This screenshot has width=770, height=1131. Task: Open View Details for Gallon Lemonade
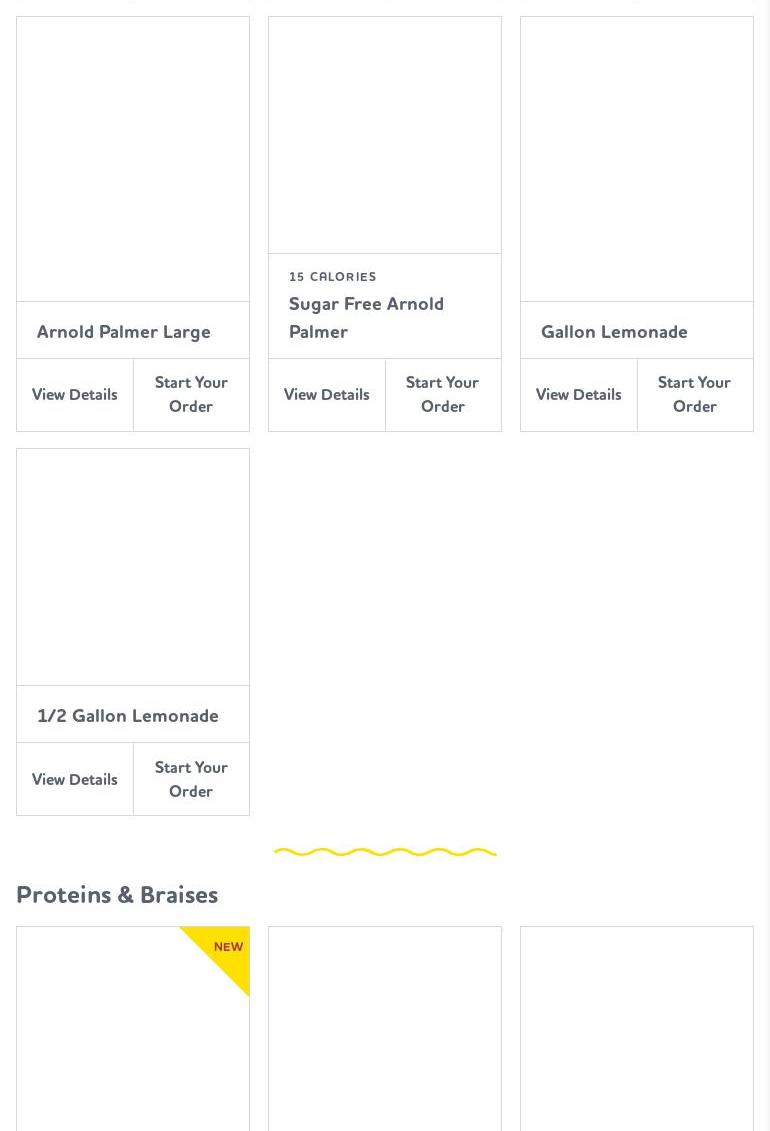tap(579, 395)
